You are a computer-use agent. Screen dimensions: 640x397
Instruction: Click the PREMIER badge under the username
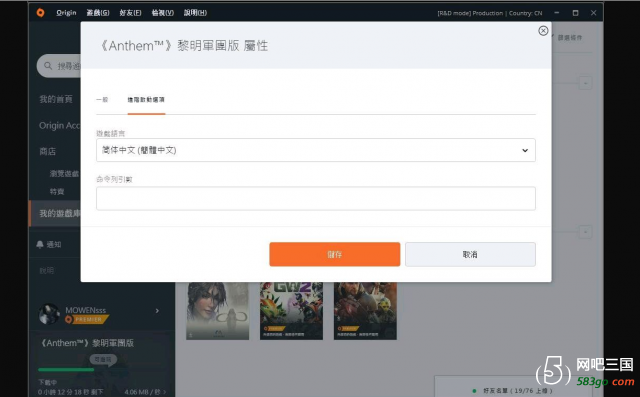tap(86, 319)
